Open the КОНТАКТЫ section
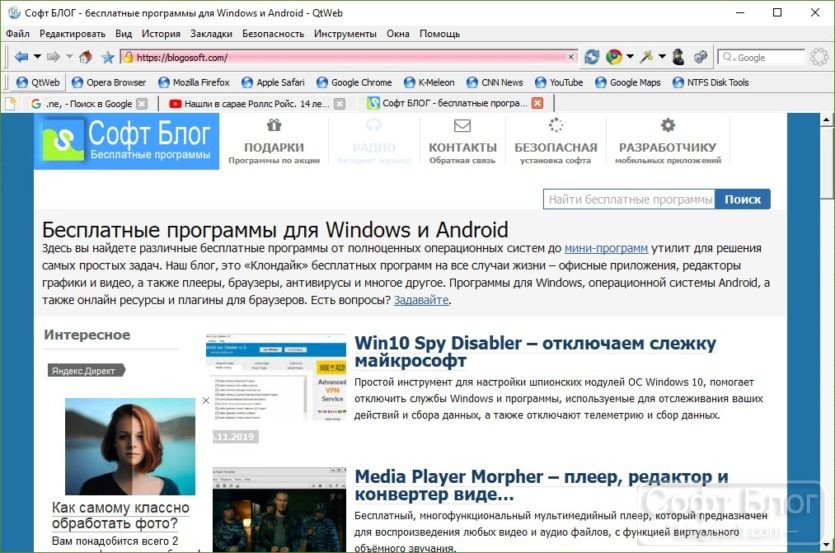 click(462, 141)
